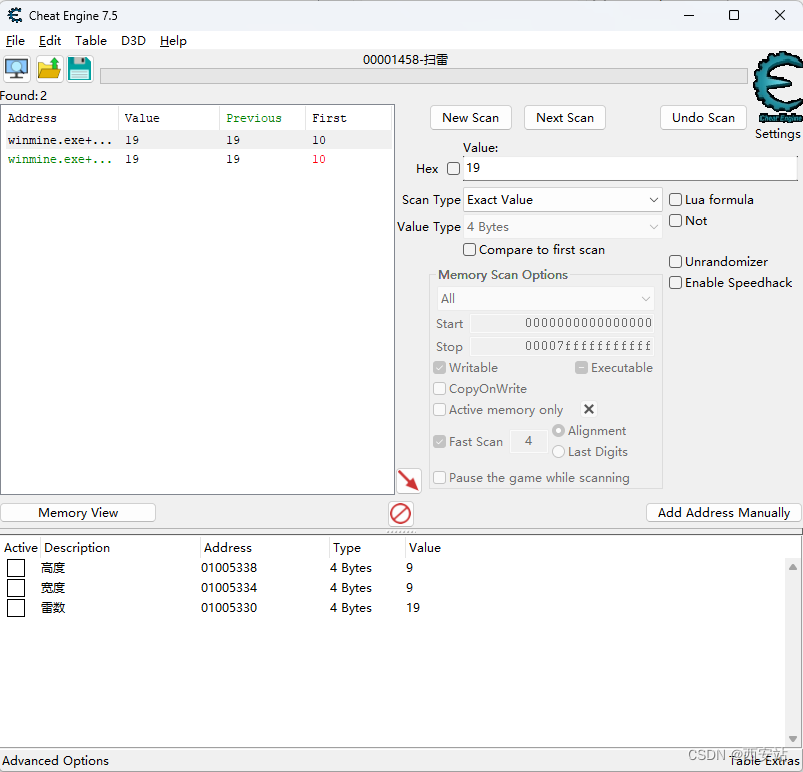
Task: Sort results by the Address column header
Action: [x=60, y=118]
